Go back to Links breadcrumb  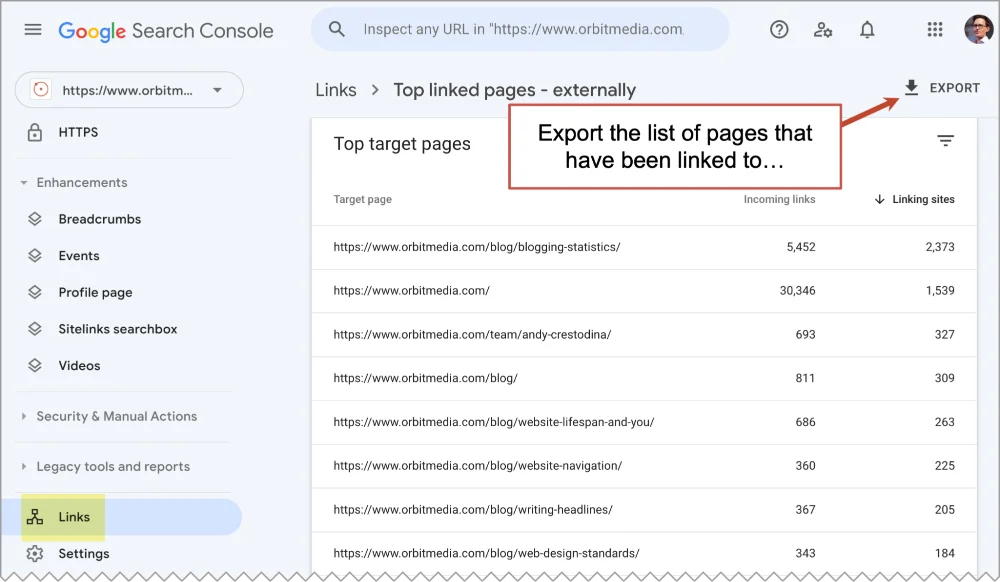(x=336, y=90)
